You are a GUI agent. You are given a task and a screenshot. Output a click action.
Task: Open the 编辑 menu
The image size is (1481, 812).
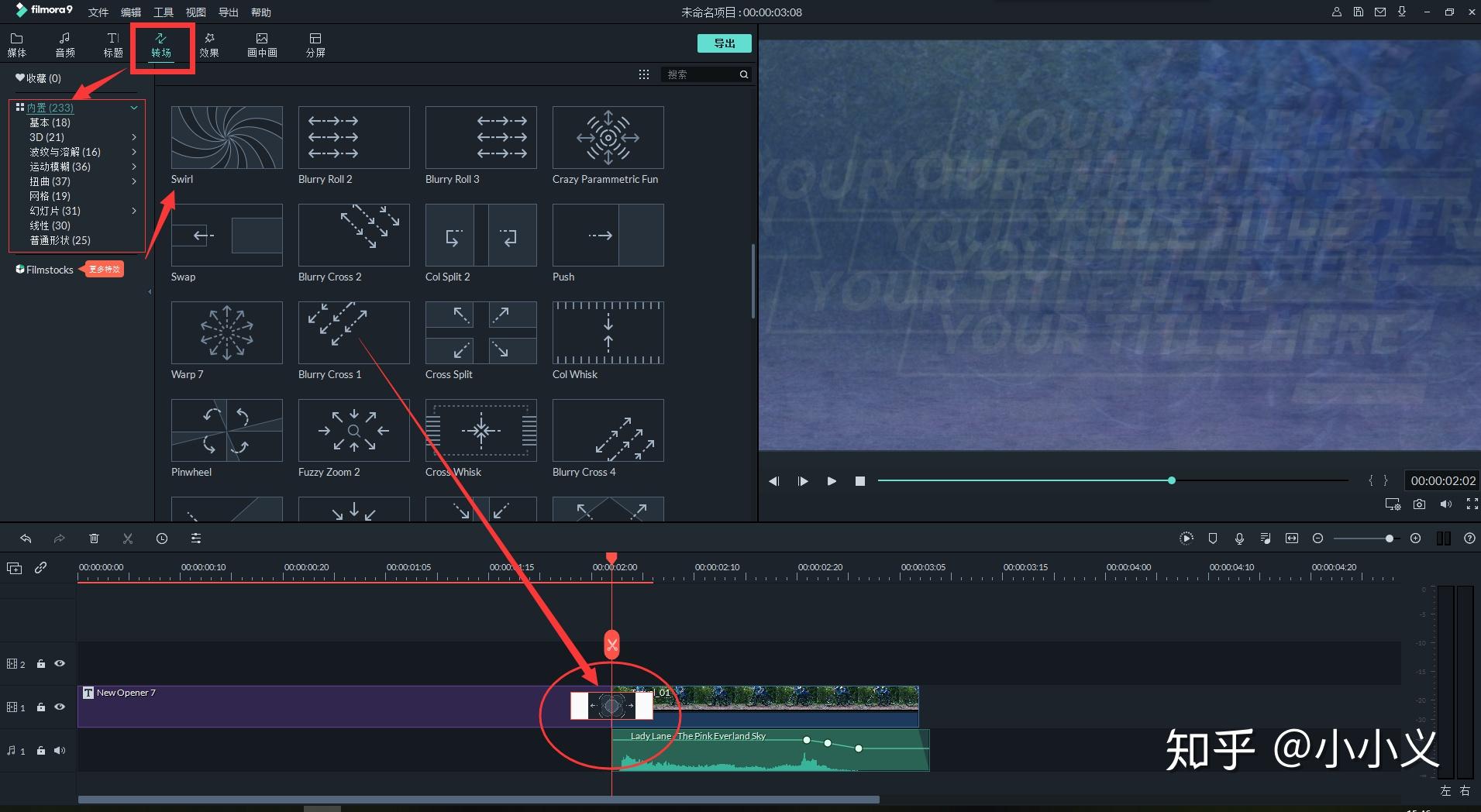tap(131, 12)
